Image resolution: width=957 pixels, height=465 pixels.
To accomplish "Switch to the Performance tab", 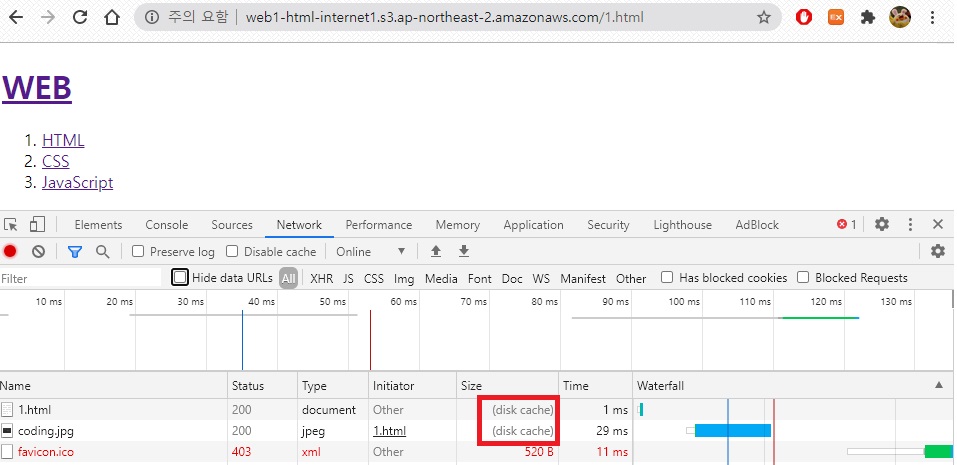I will pyautogui.click(x=379, y=225).
